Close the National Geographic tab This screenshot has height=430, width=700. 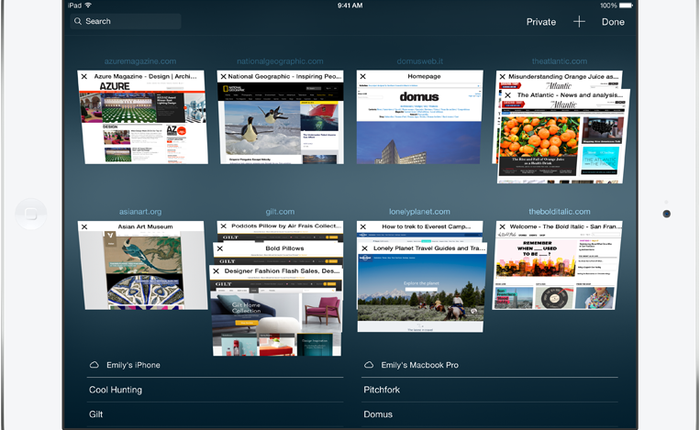click(x=223, y=76)
